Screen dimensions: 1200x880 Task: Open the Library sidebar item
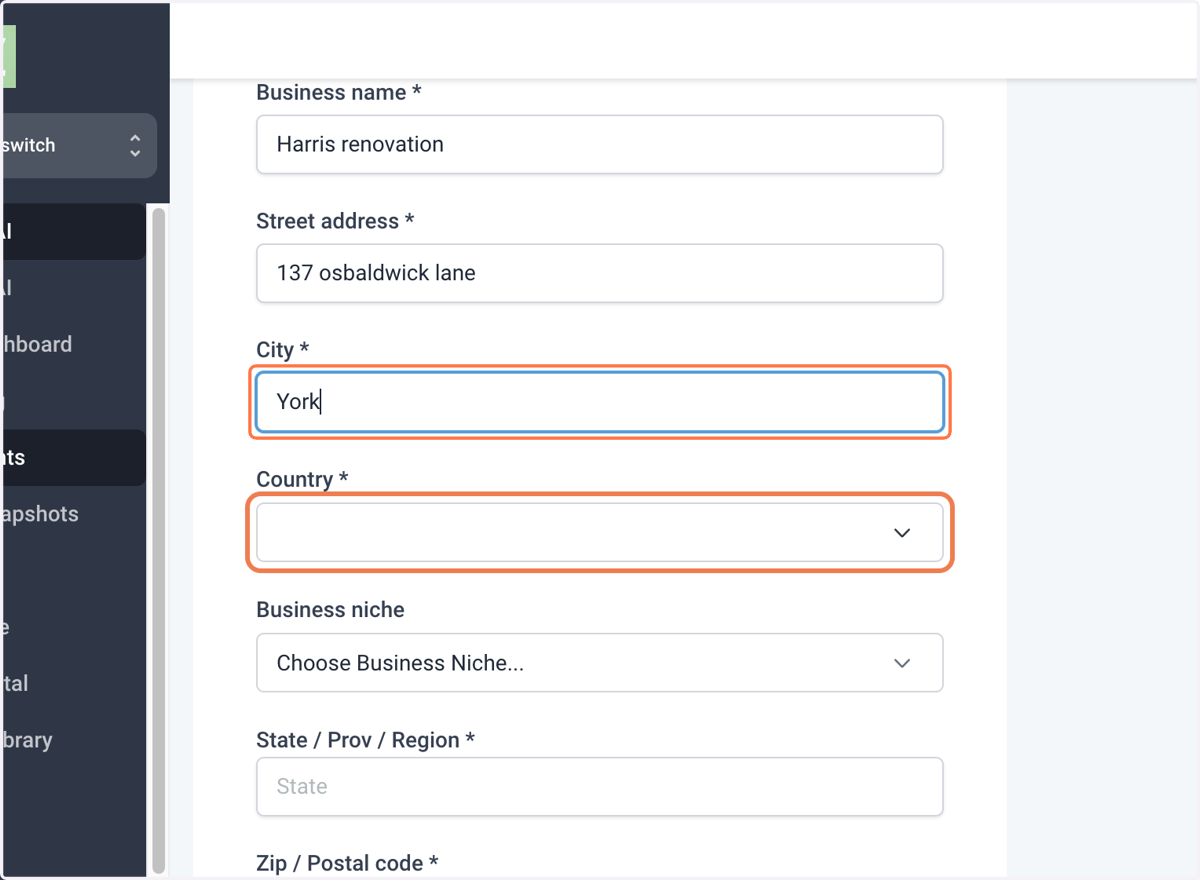pos(72,740)
